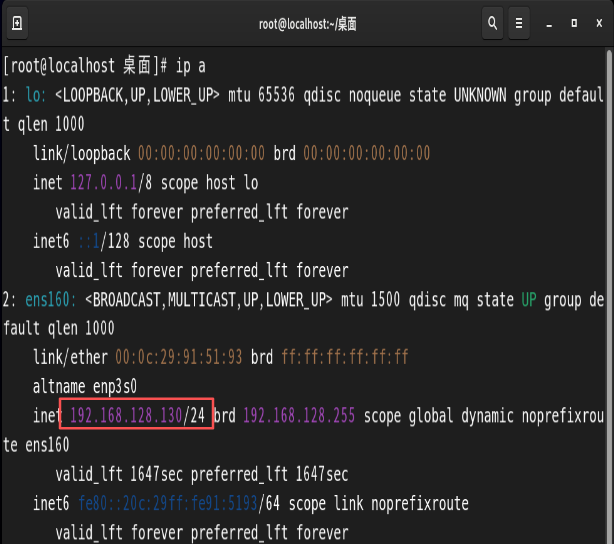
Task: Click broadcast address 192.168.128.255
Action: [x=299, y=416]
